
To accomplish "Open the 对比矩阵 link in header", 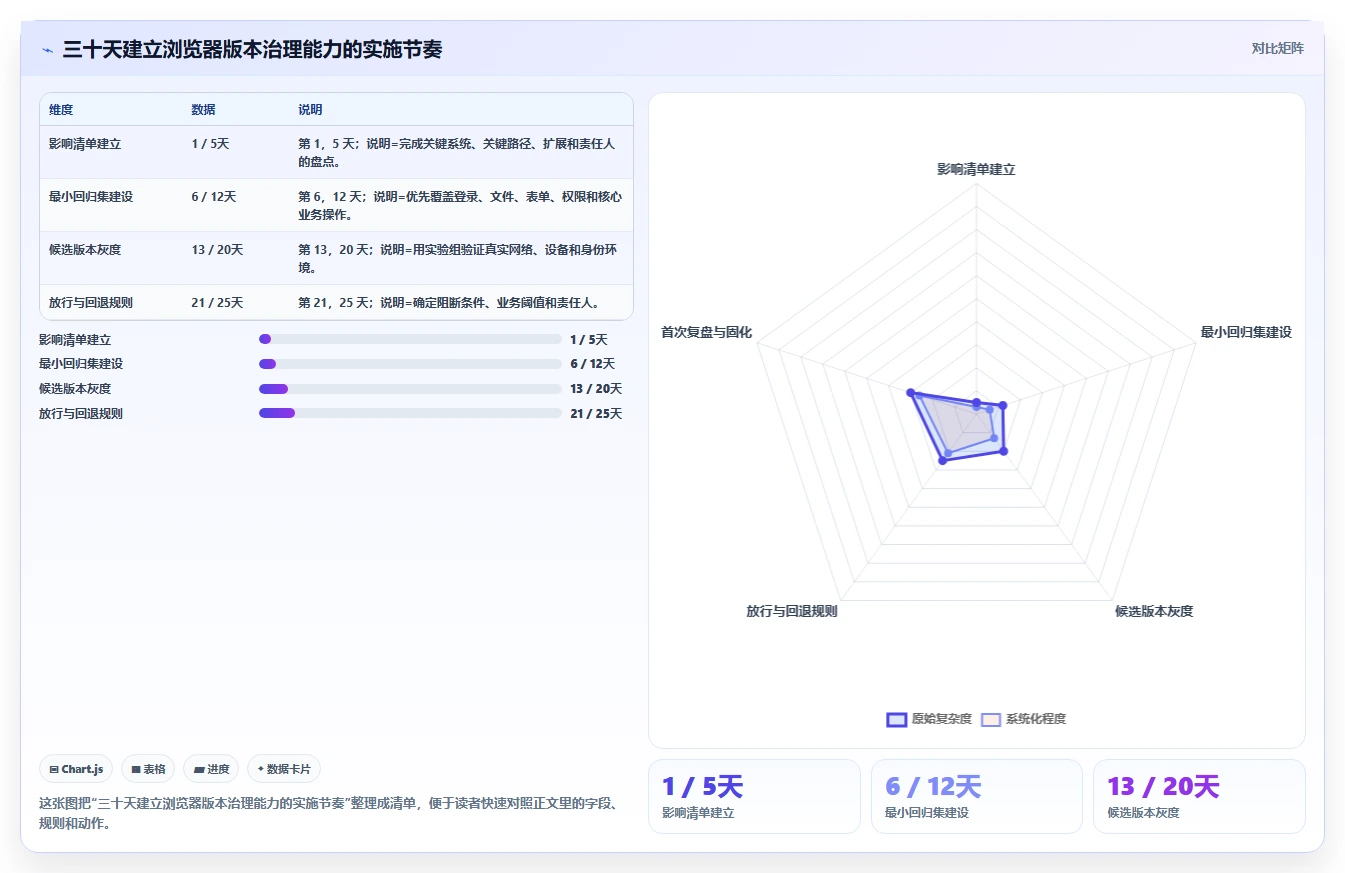I will point(1277,48).
